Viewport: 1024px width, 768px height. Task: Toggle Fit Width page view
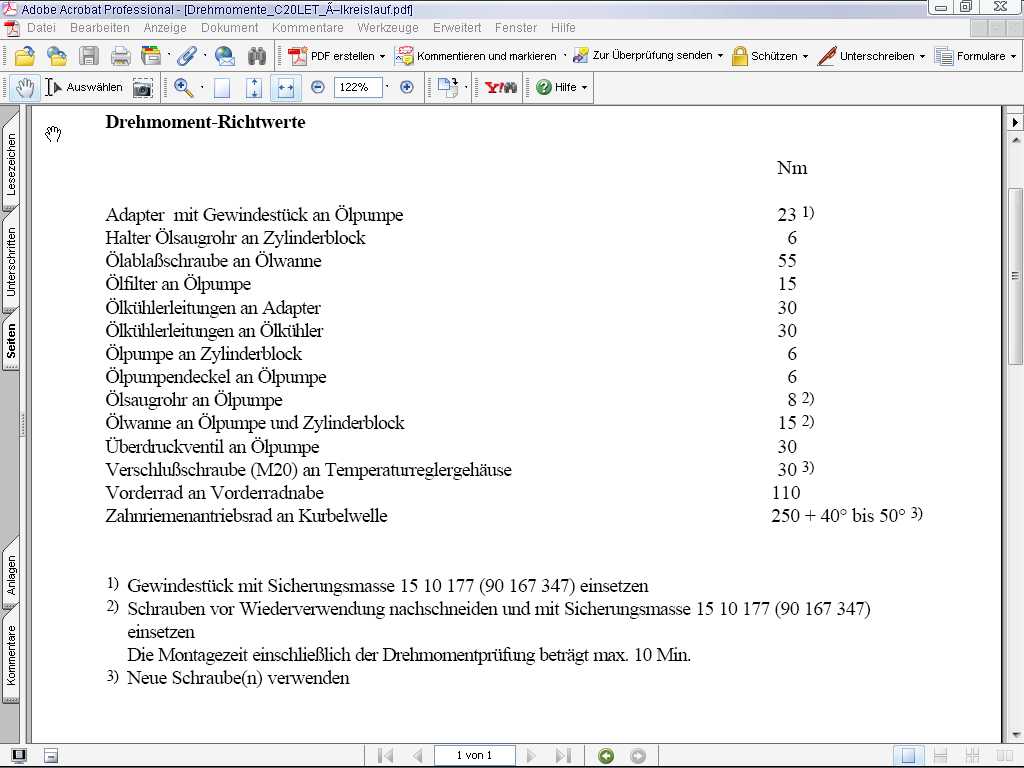point(286,88)
